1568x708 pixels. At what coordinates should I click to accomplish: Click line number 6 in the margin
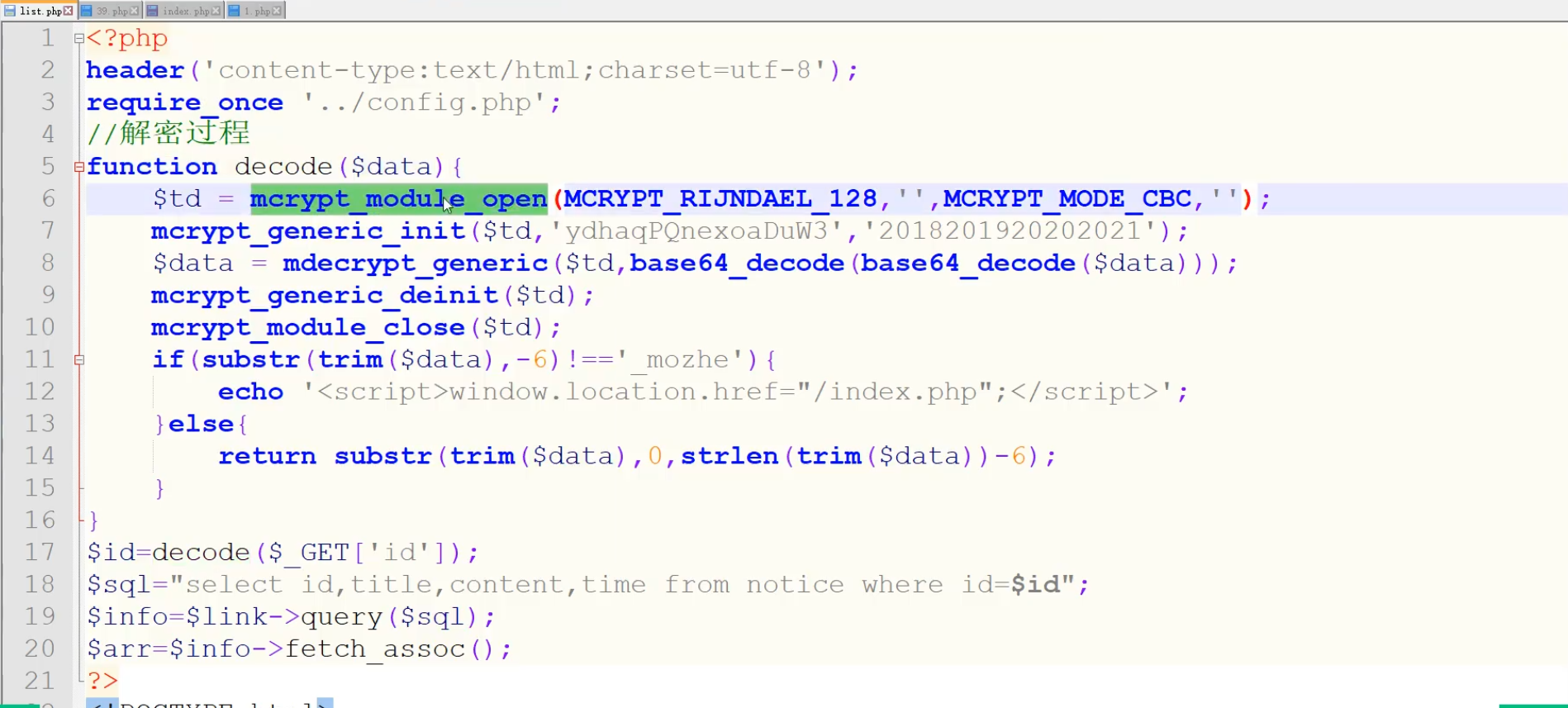point(48,199)
